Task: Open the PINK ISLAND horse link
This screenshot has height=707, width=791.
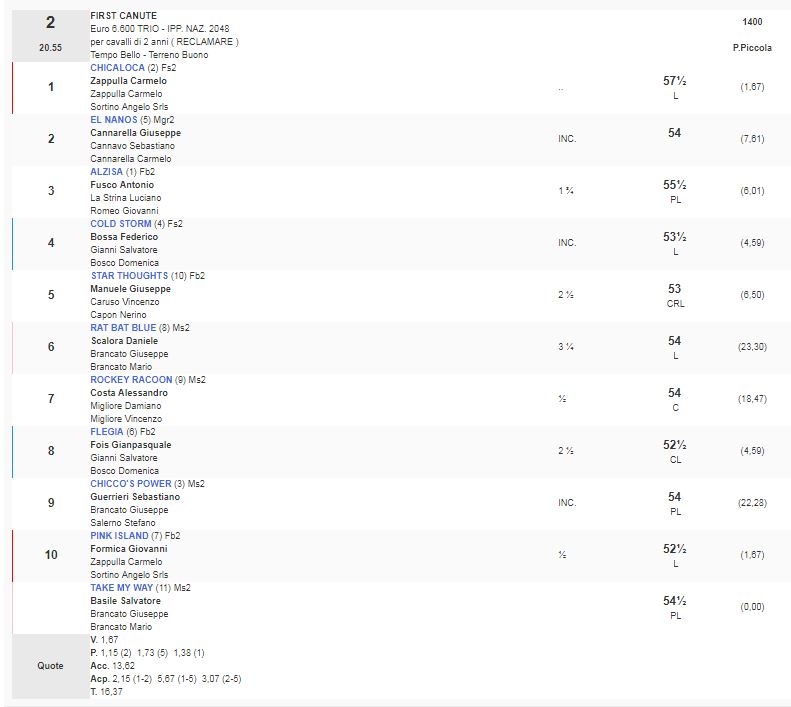Action: tap(119, 536)
